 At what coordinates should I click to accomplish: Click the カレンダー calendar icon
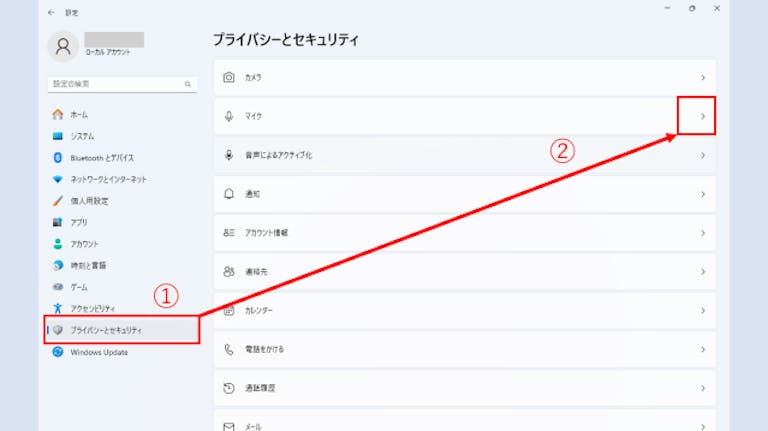pyautogui.click(x=229, y=311)
